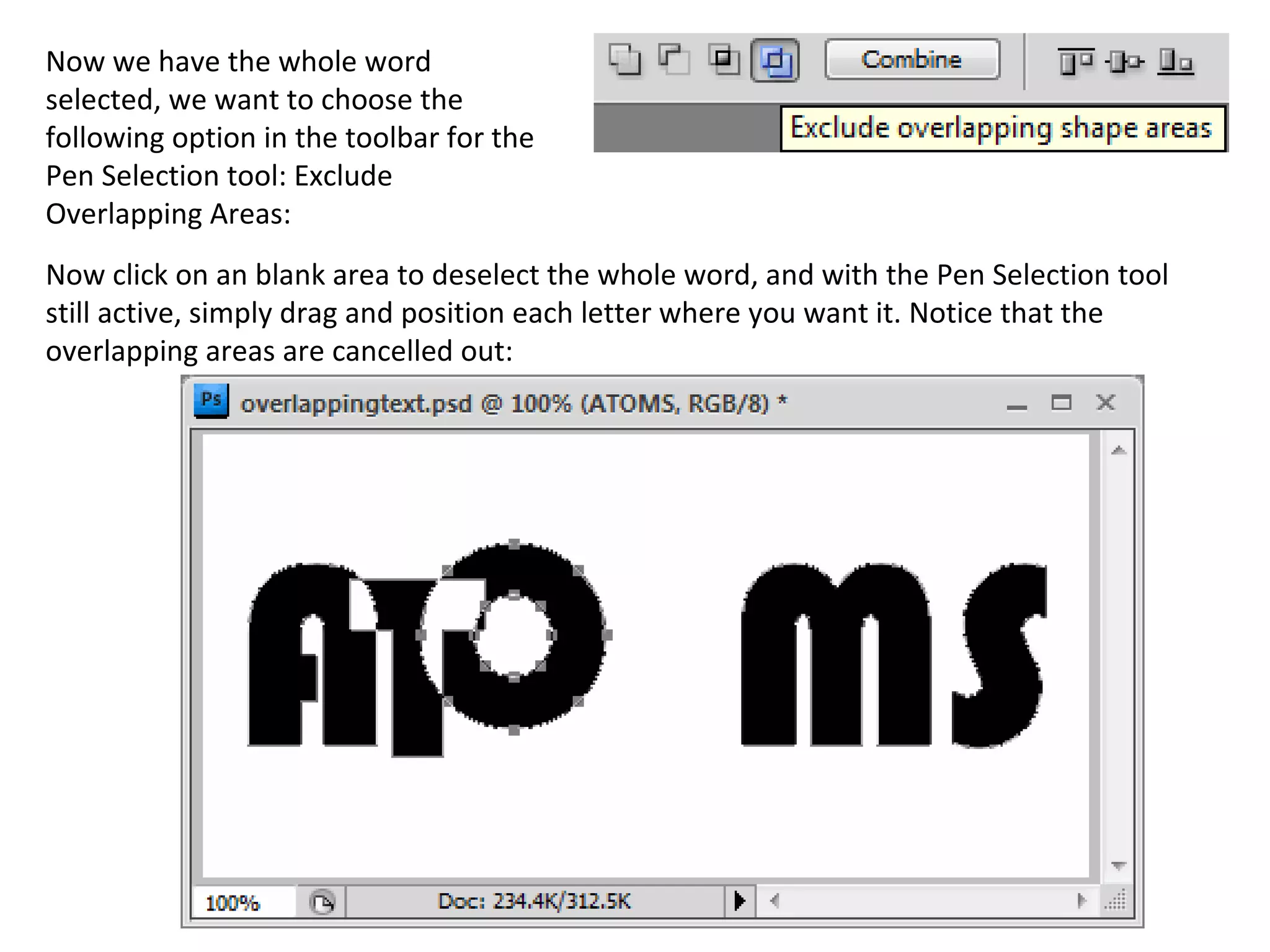Click vertical scrollbar down arrow
Viewport: 1270px width, 952px height.
pyautogui.click(x=1119, y=865)
